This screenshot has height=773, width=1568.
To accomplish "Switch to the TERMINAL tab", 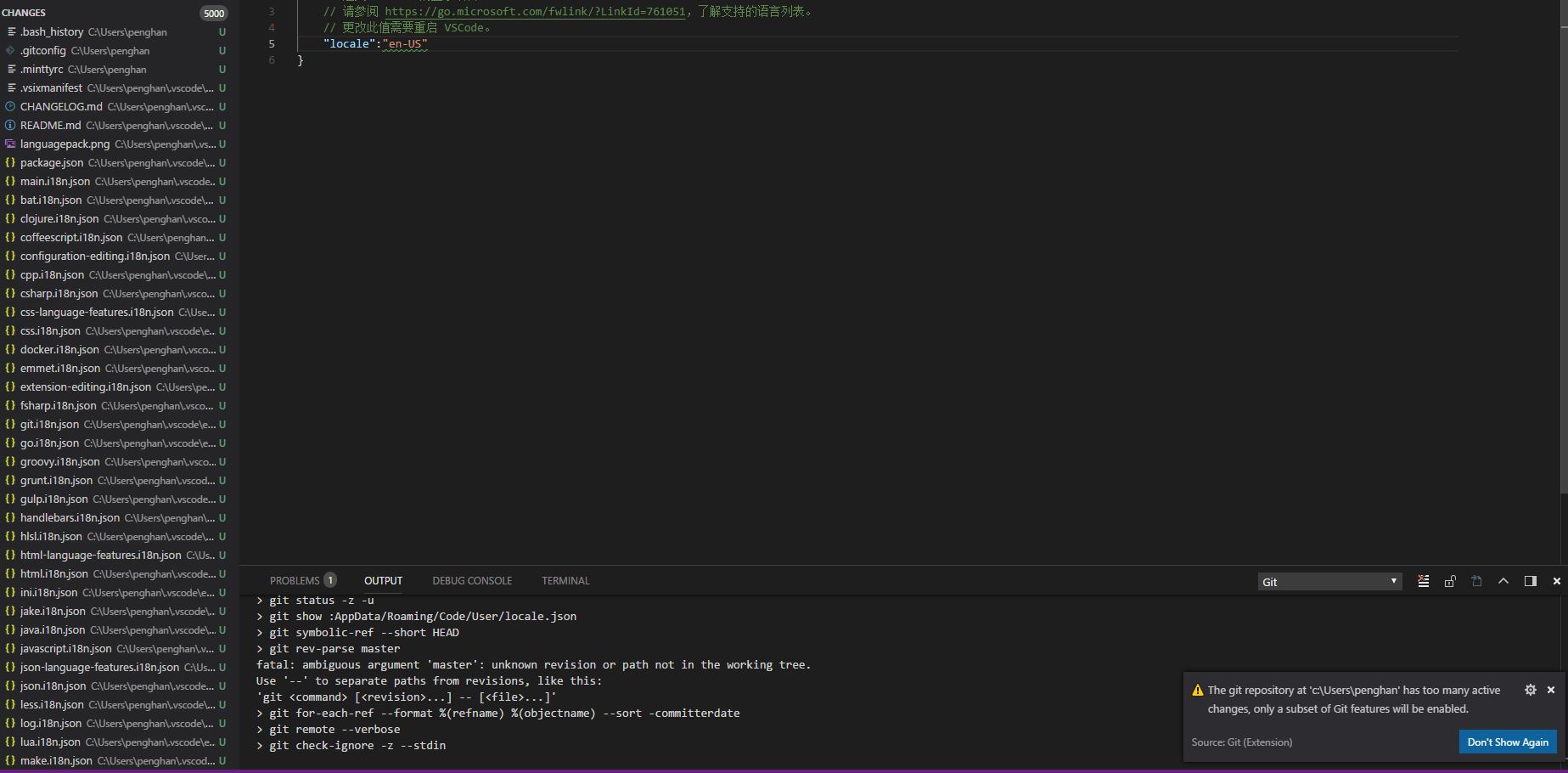I will tap(565, 581).
